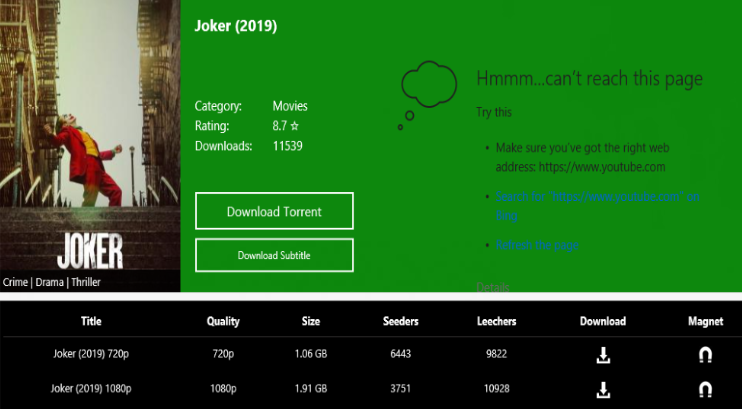Select the 'Joker (2019) 720p' title cell
Viewport: 742px width, 409px height.
pyautogui.click(x=91, y=354)
